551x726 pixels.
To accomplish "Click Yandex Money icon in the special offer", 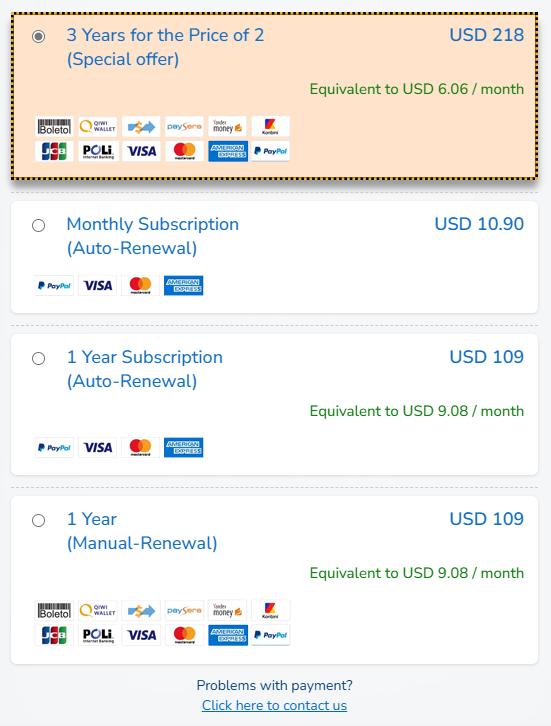I will coord(227,126).
